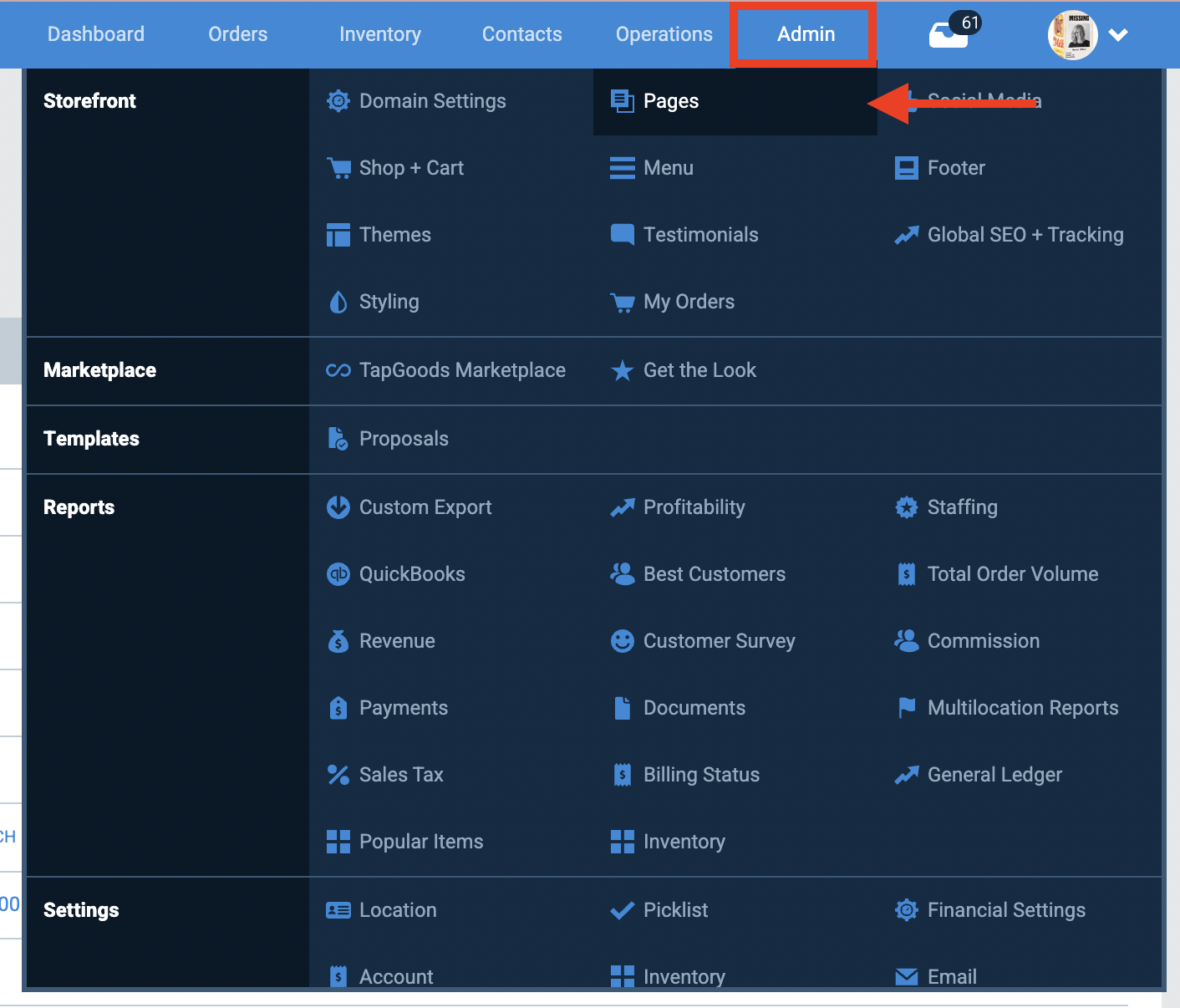This screenshot has height=1008, width=1180.
Task: Open the Contacts menu
Action: coord(521,34)
